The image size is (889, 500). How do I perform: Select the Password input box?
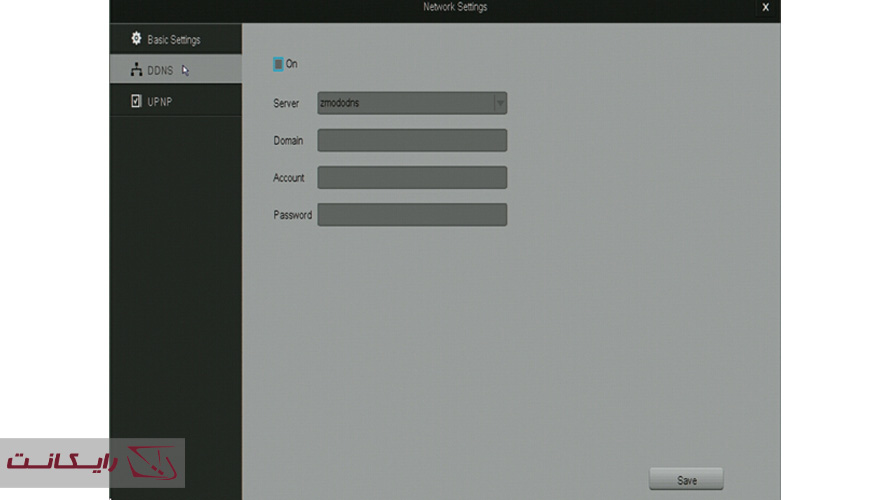412,215
